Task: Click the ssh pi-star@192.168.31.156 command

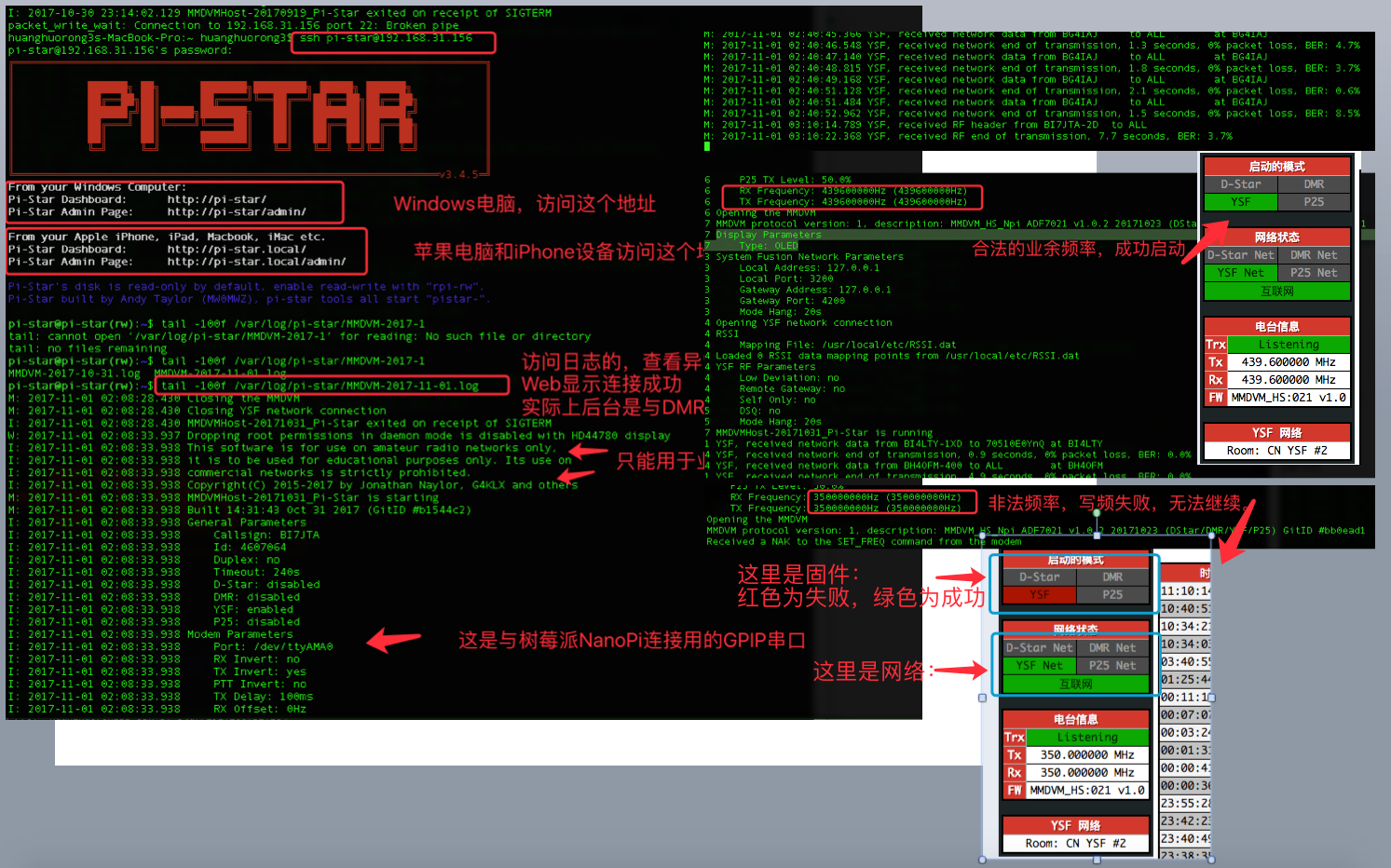Action: coord(386,38)
